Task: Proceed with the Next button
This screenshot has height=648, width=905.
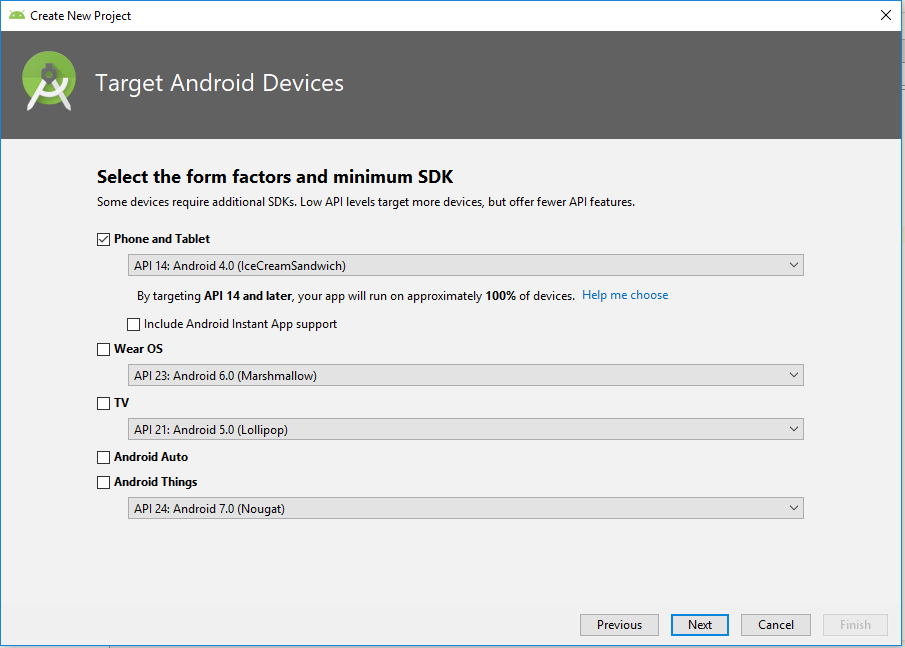Action: pos(700,625)
